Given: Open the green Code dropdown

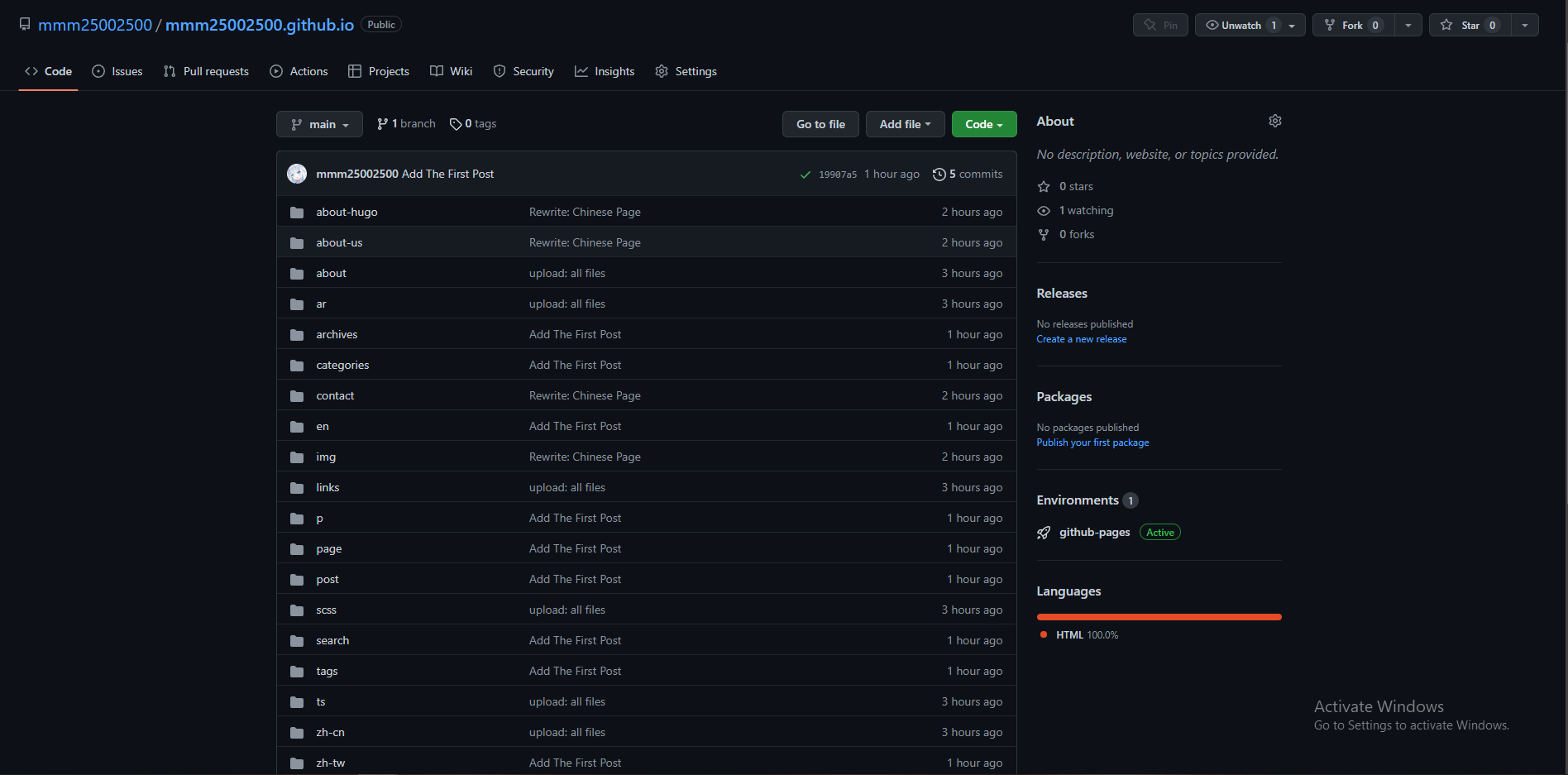Looking at the screenshot, I should [984, 124].
